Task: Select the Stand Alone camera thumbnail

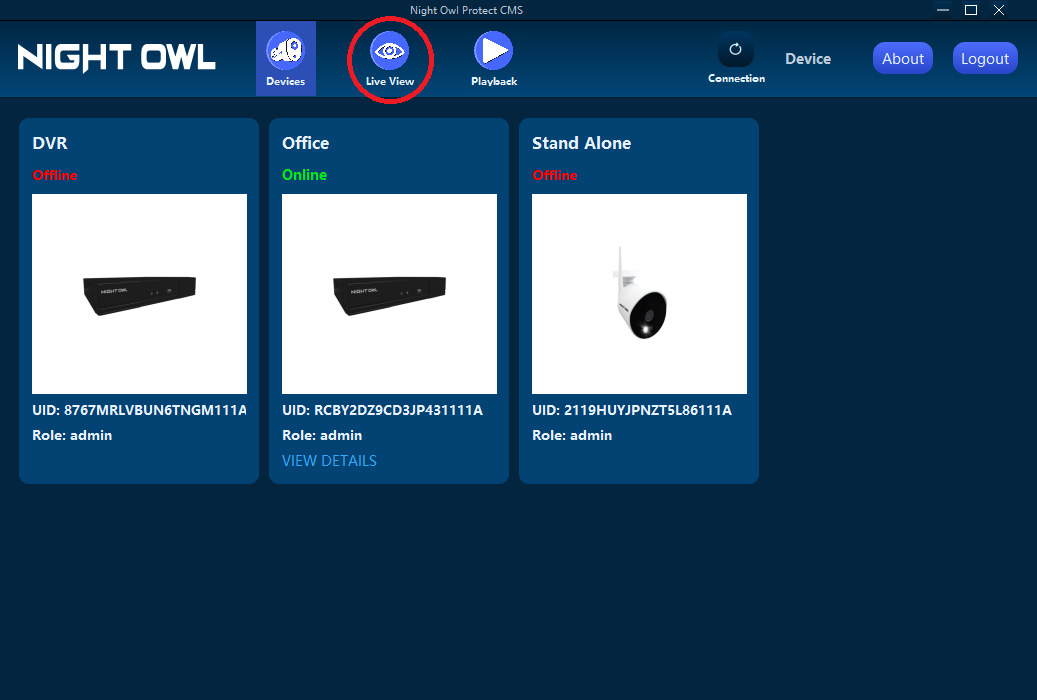Action: tap(640, 294)
